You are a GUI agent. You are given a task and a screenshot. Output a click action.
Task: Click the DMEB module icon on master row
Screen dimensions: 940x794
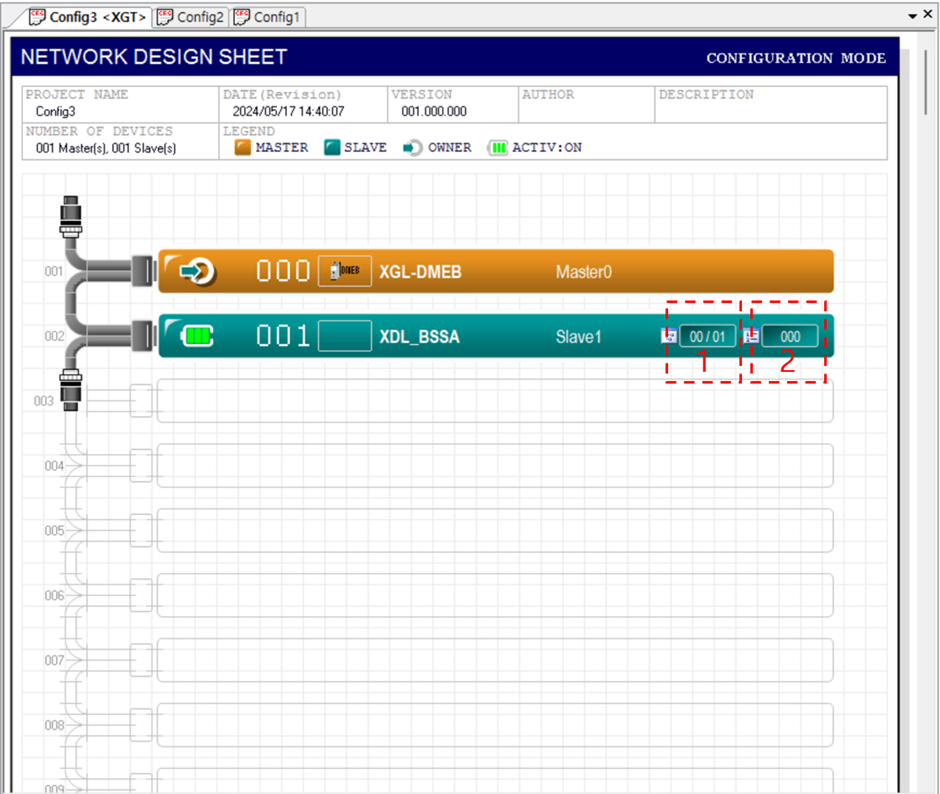coord(345,271)
